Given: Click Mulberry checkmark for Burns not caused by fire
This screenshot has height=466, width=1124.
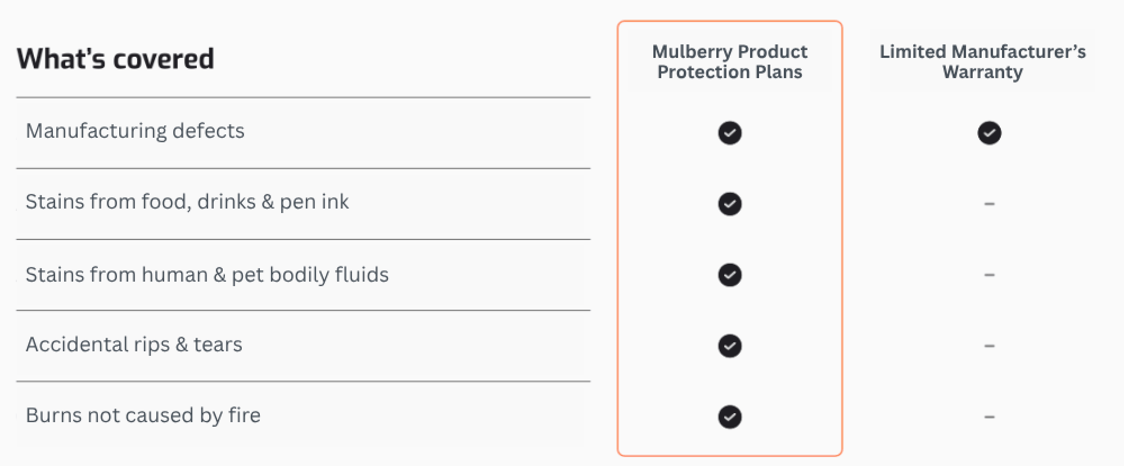Looking at the screenshot, I should (x=730, y=417).
